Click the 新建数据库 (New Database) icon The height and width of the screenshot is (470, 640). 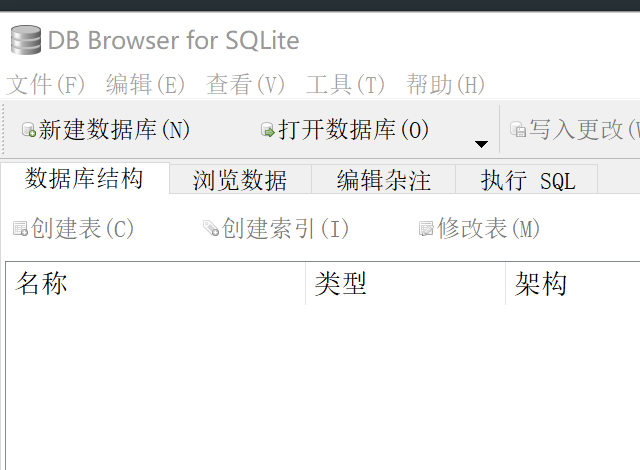(x=28, y=130)
